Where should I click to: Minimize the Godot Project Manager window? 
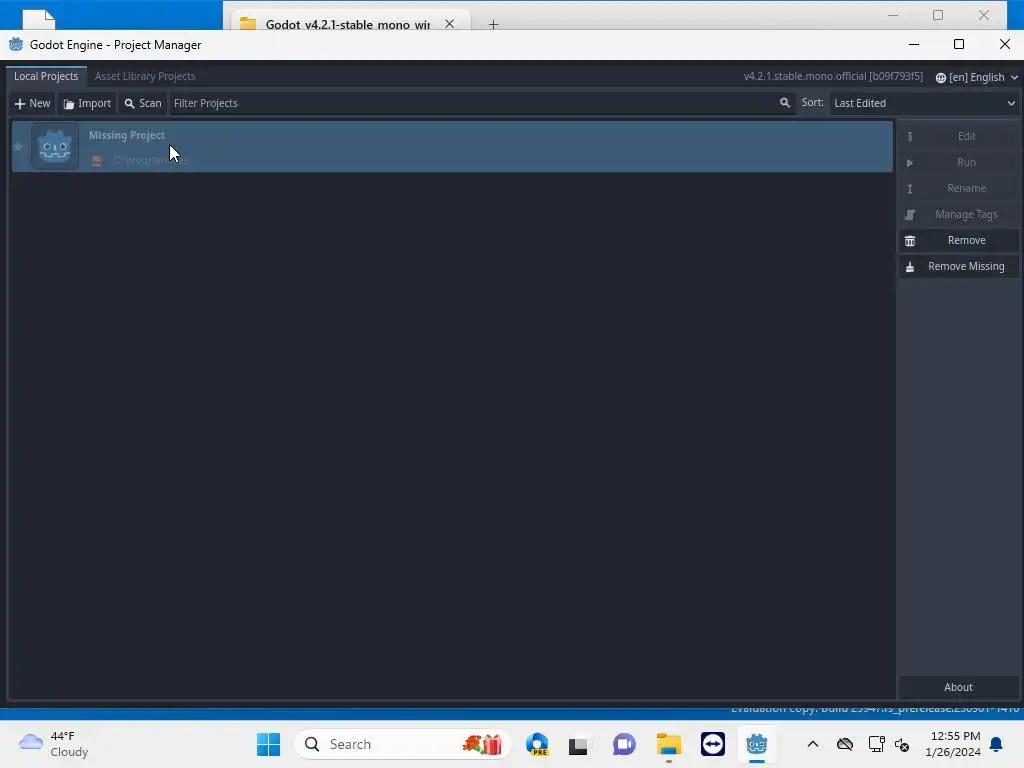coord(914,44)
